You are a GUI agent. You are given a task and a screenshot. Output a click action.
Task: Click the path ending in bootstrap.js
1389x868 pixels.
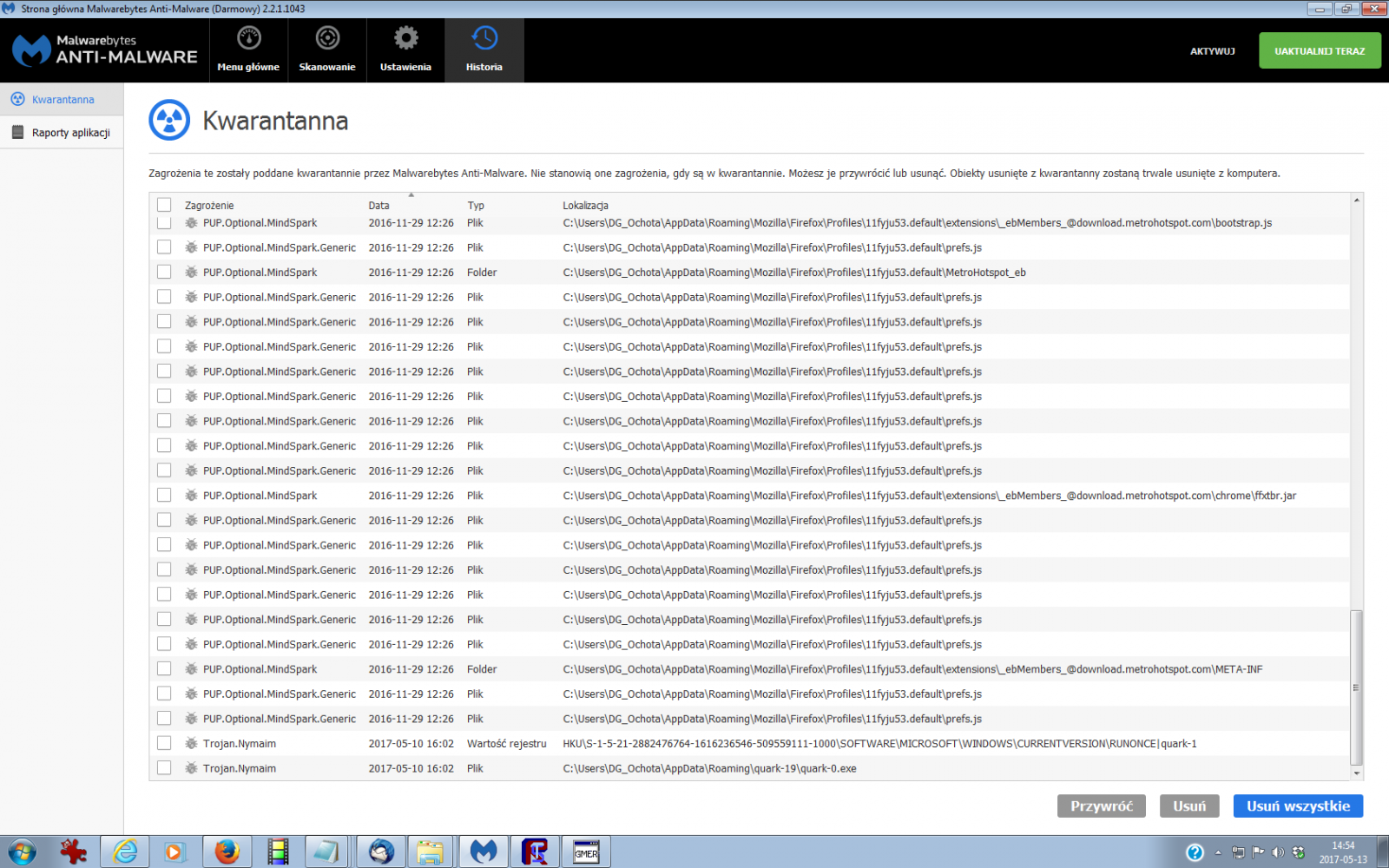coord(917,223)
